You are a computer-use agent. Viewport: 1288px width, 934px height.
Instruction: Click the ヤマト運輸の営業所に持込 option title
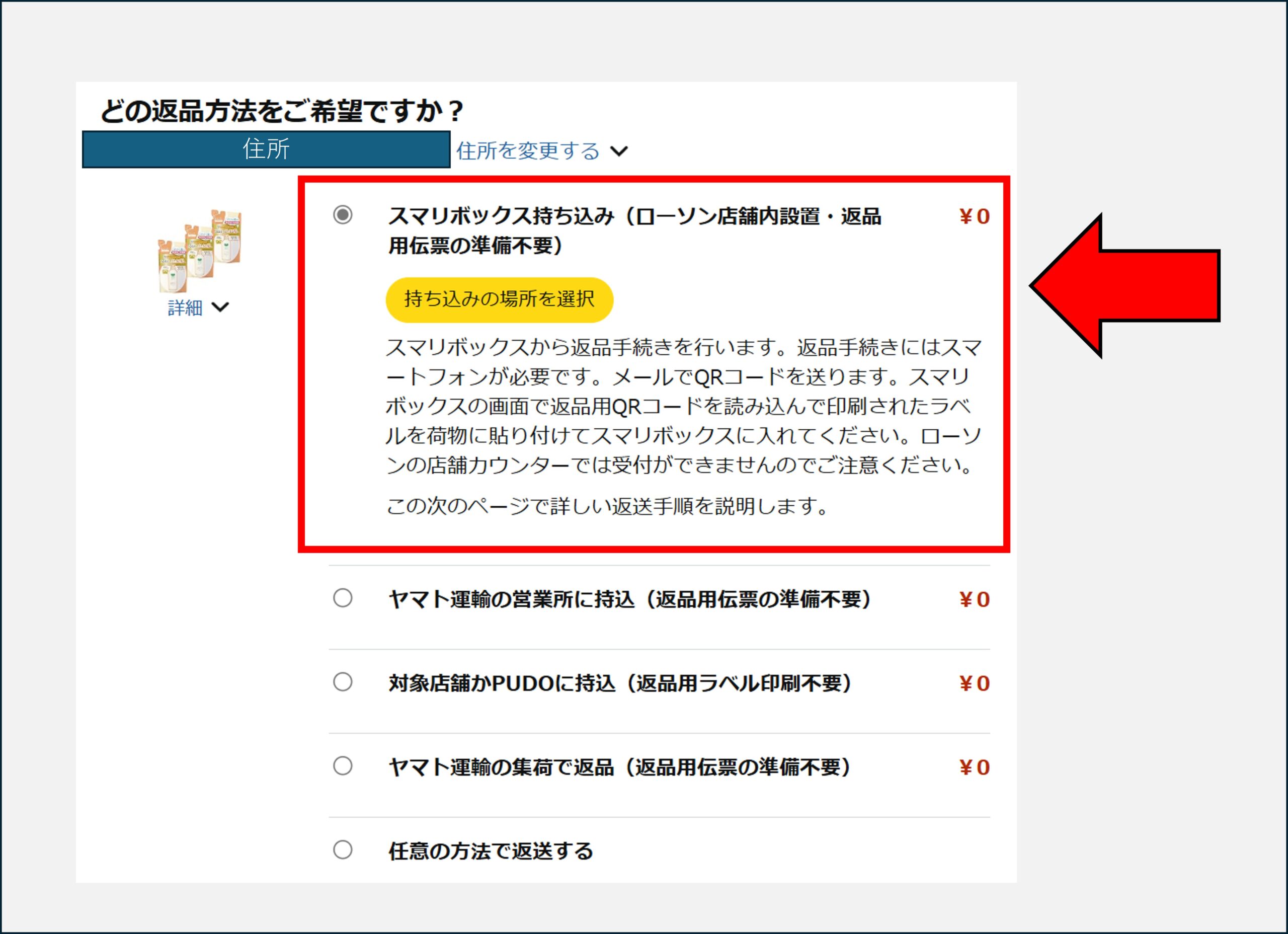(x=629, y=599)
